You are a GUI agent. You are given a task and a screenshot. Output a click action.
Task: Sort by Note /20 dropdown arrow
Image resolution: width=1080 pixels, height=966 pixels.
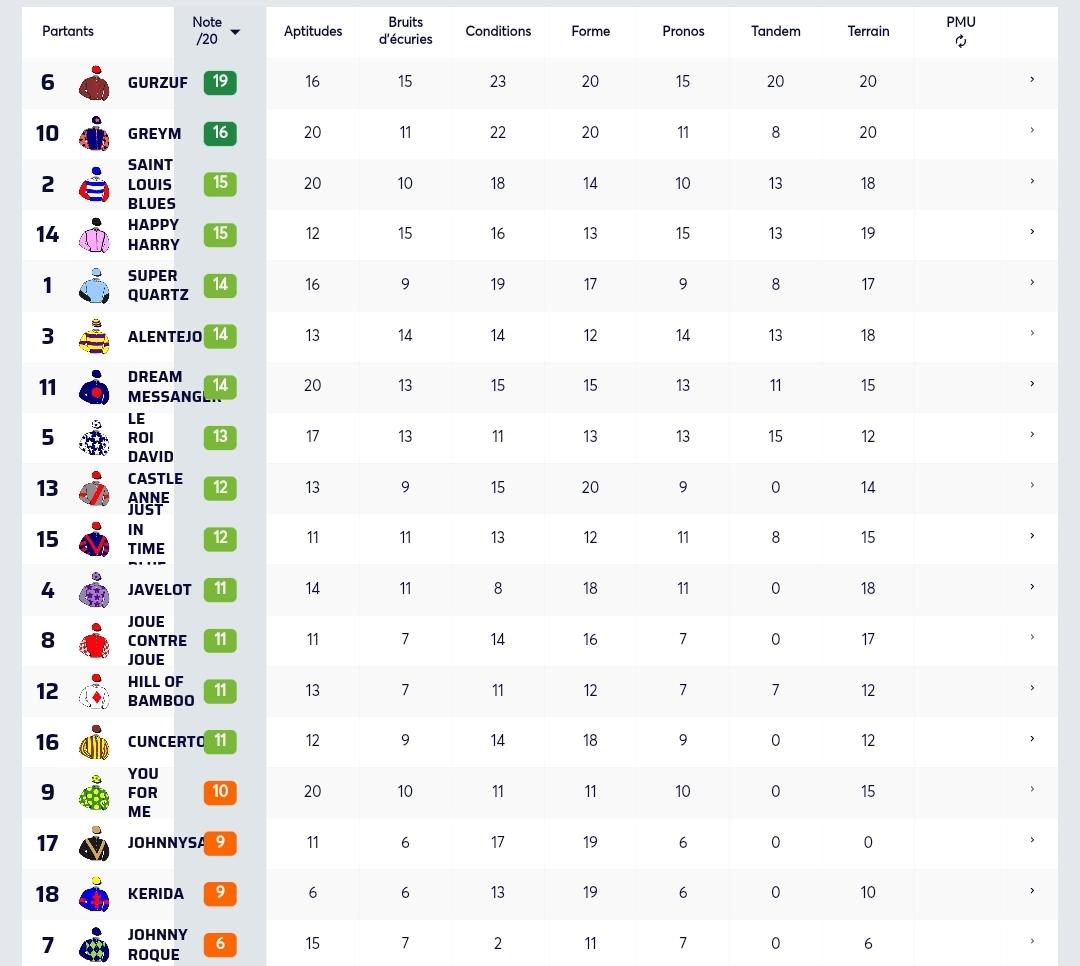[x=235, y=32]
